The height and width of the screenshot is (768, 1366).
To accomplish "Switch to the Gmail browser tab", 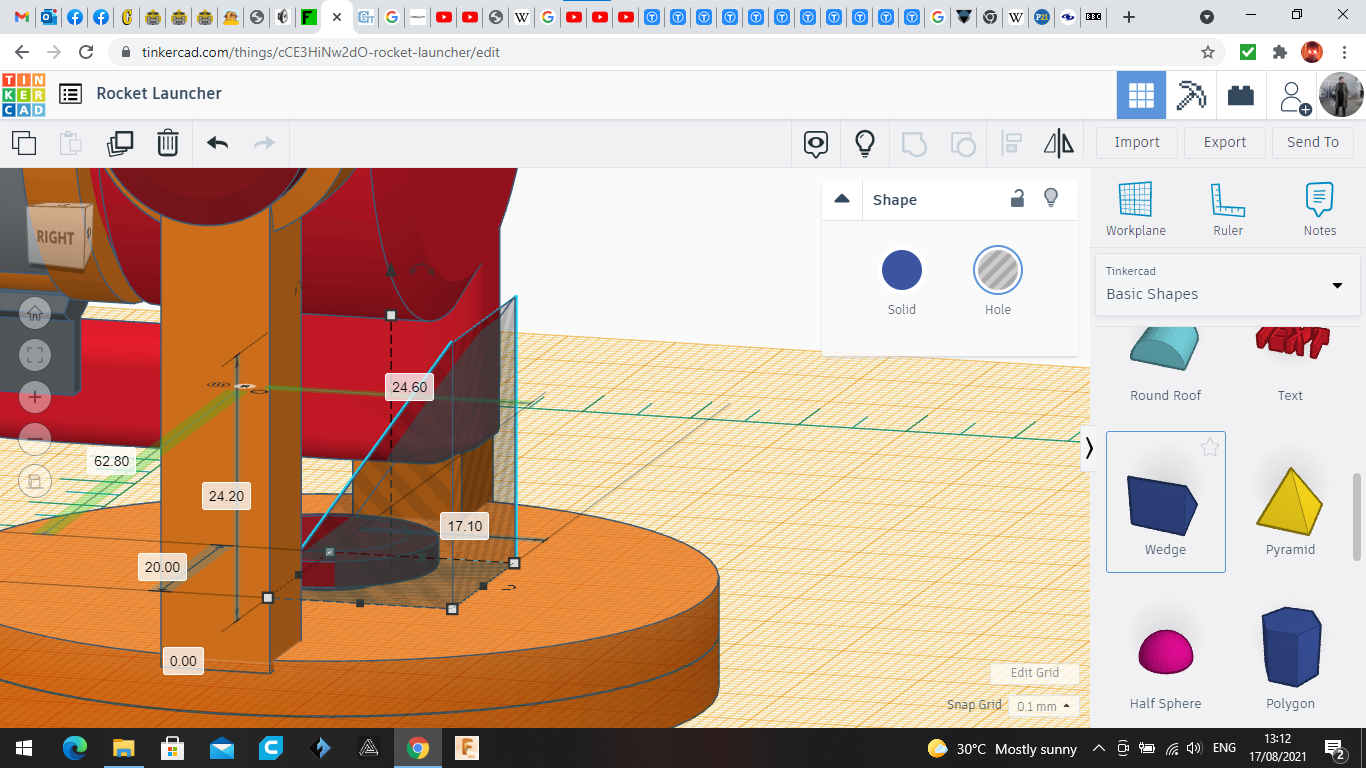I will [x=22, y=17].
